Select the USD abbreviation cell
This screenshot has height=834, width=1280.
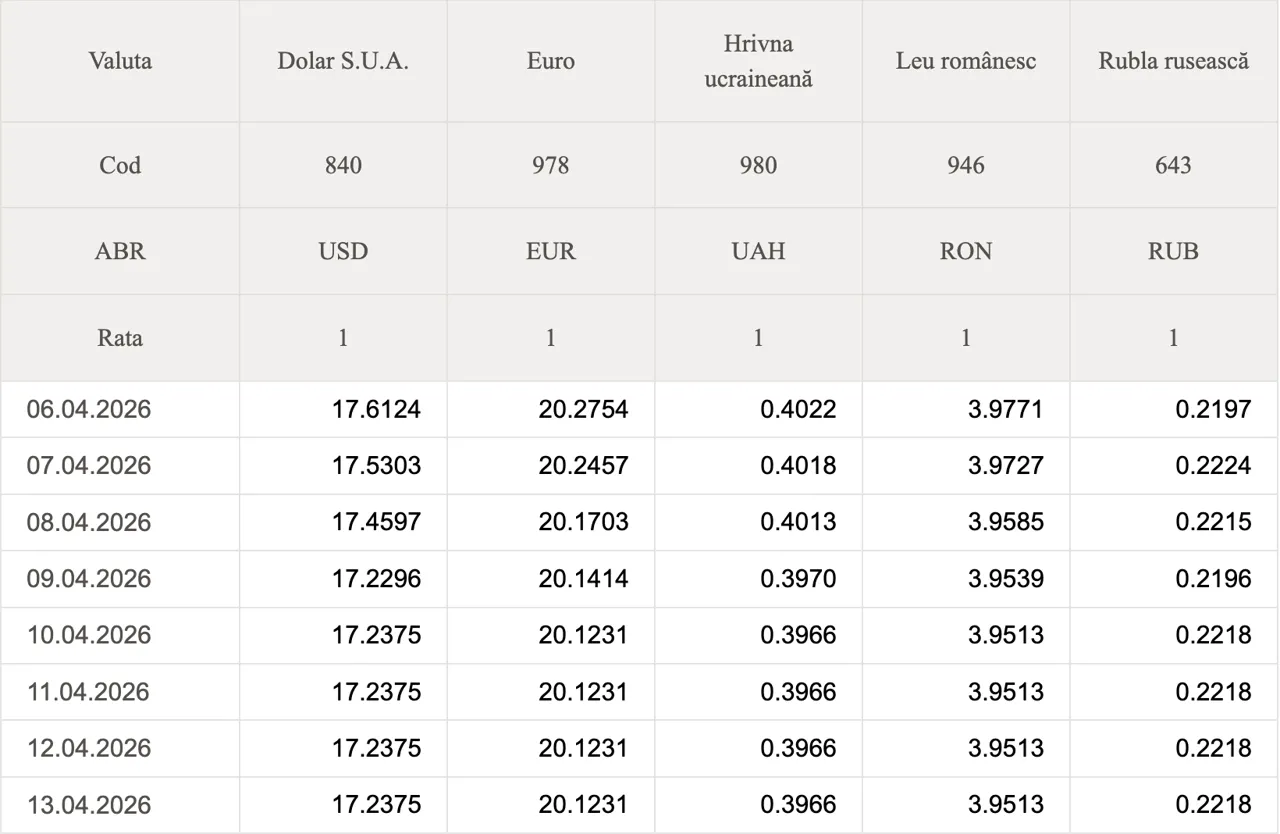coord(343,251)
